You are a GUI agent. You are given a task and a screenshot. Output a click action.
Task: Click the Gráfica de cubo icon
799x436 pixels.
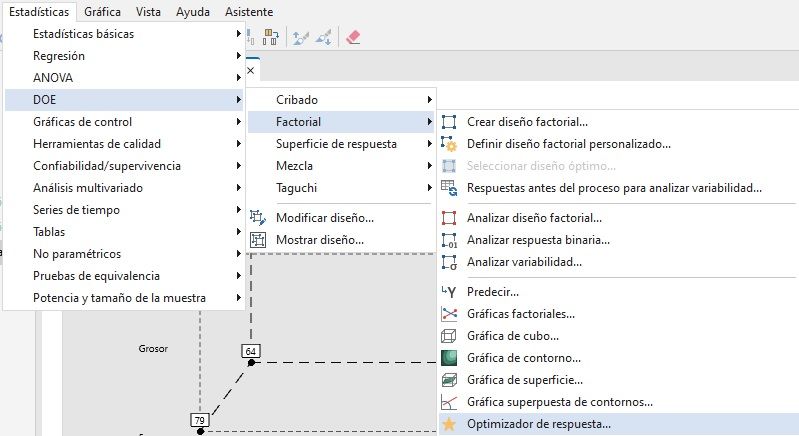pyautogui.click(x=449, y=336)
